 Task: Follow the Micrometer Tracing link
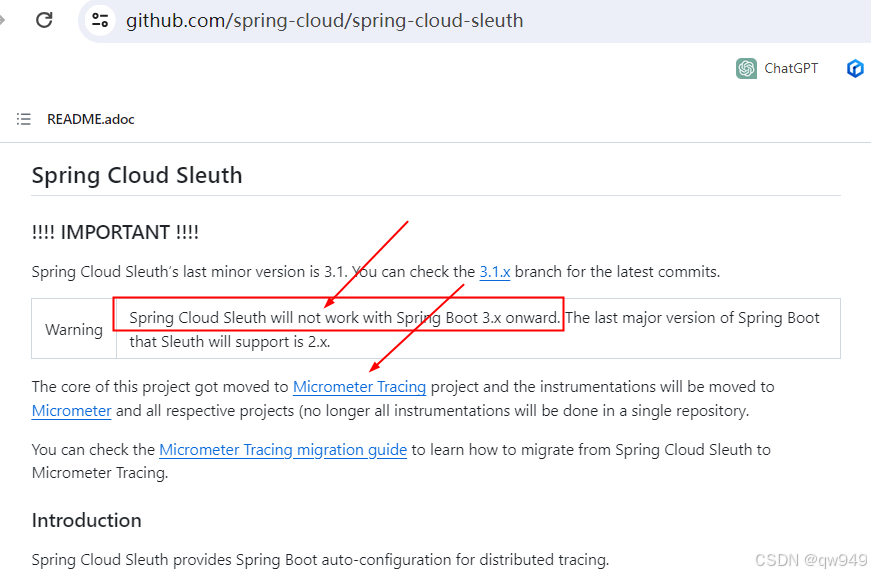point(359,387)
